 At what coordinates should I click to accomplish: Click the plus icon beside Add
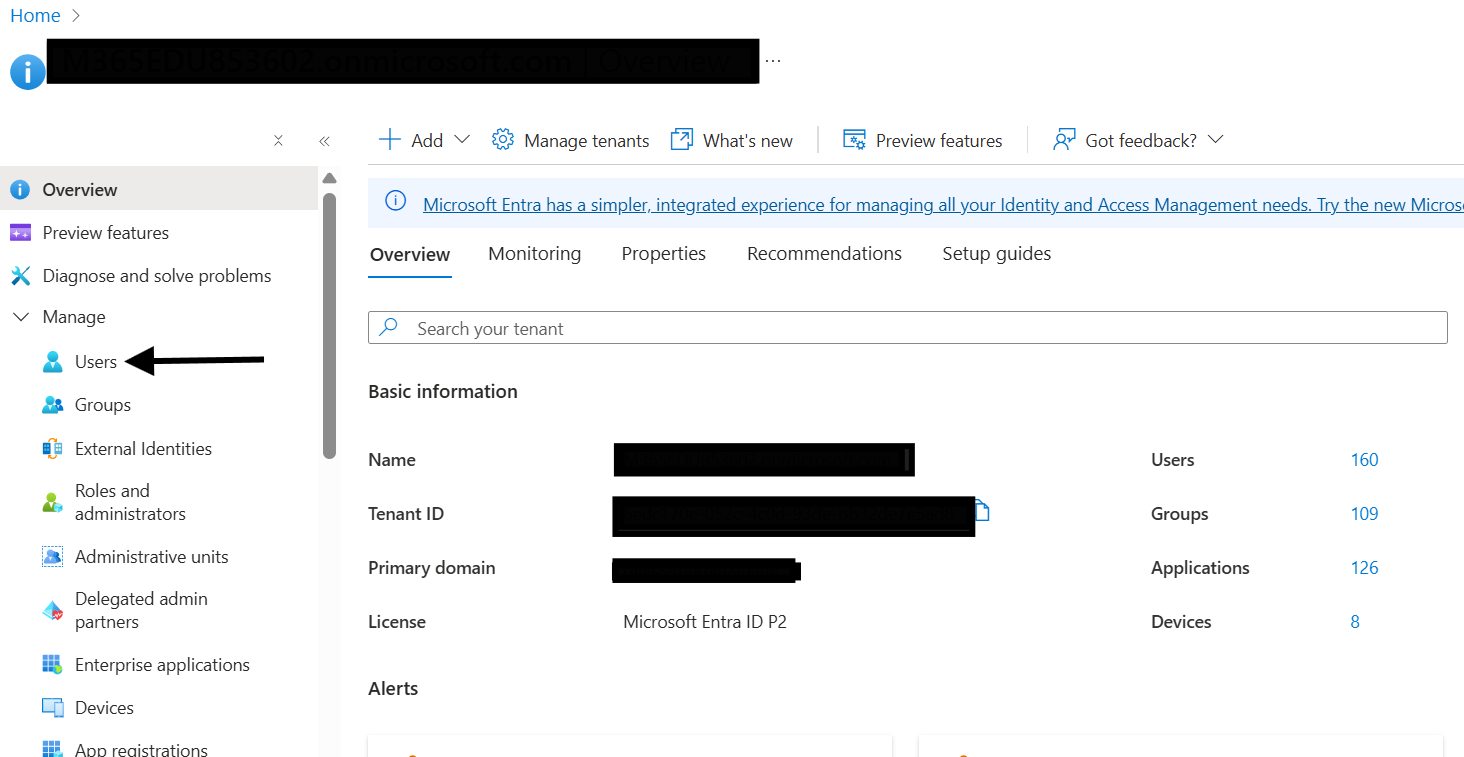point(390,140)
